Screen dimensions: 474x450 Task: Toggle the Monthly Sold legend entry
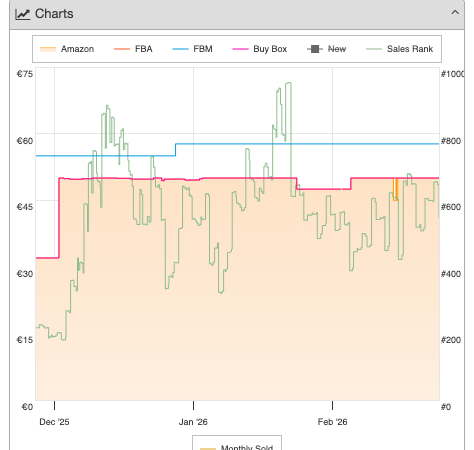pyautogui.click(x=237, y=447)
